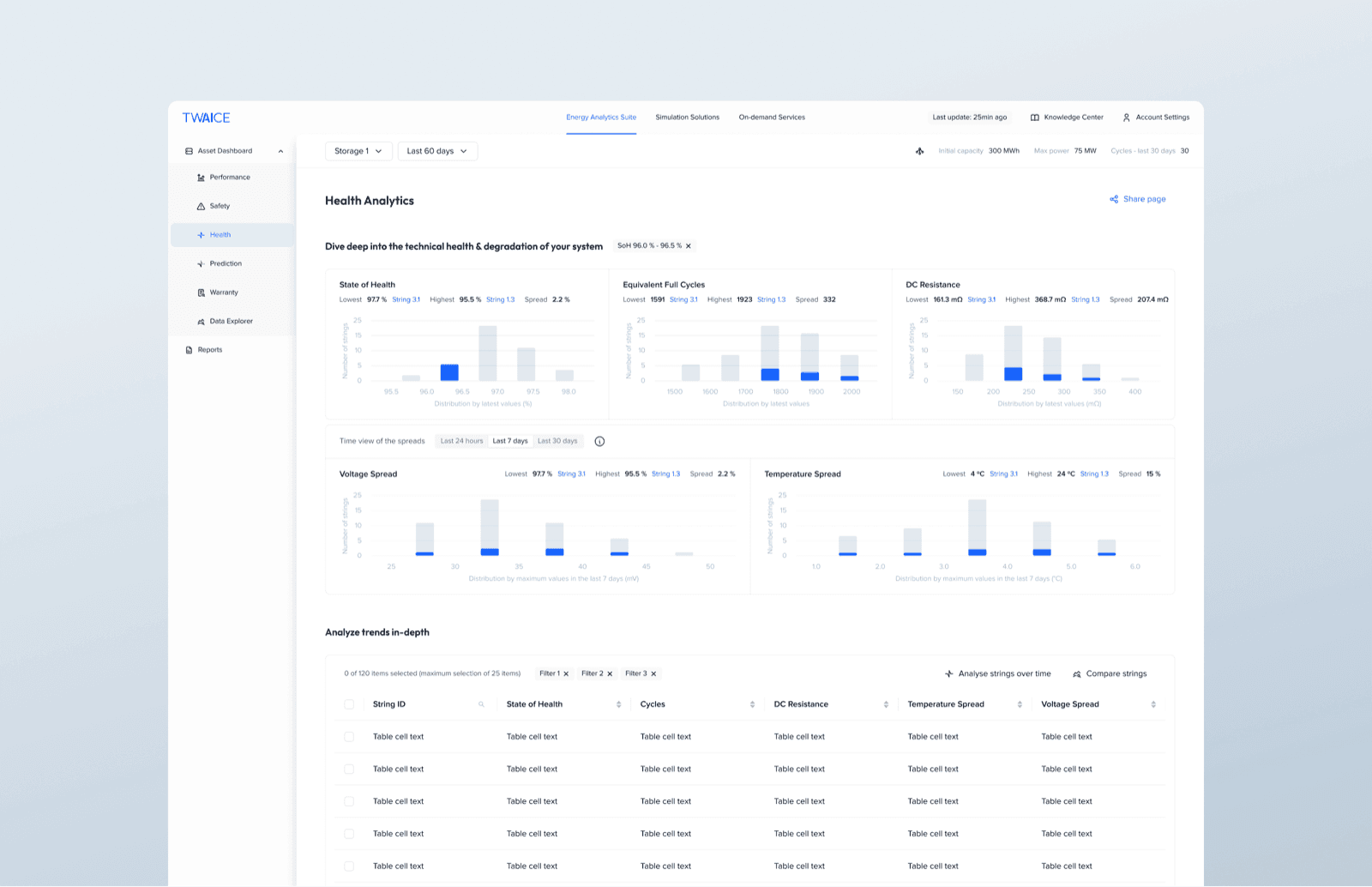
Task: Select Last 30 days time view
Action: (557, 441)
